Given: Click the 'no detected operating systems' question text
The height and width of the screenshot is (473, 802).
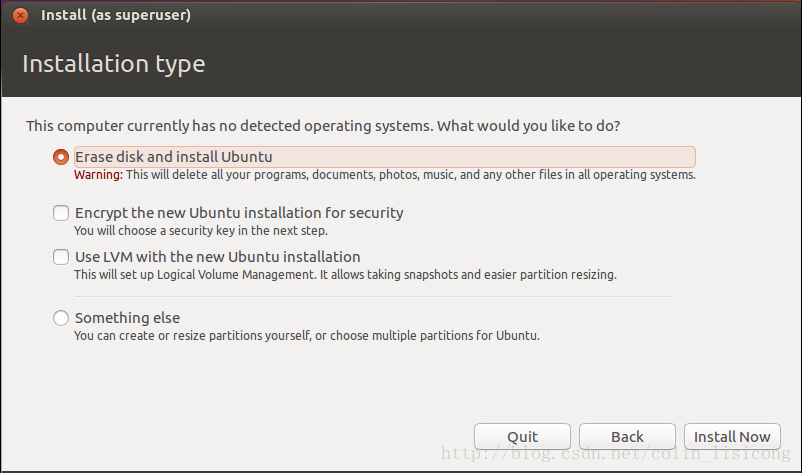Looking at the screenshot, I should point(322,126).
